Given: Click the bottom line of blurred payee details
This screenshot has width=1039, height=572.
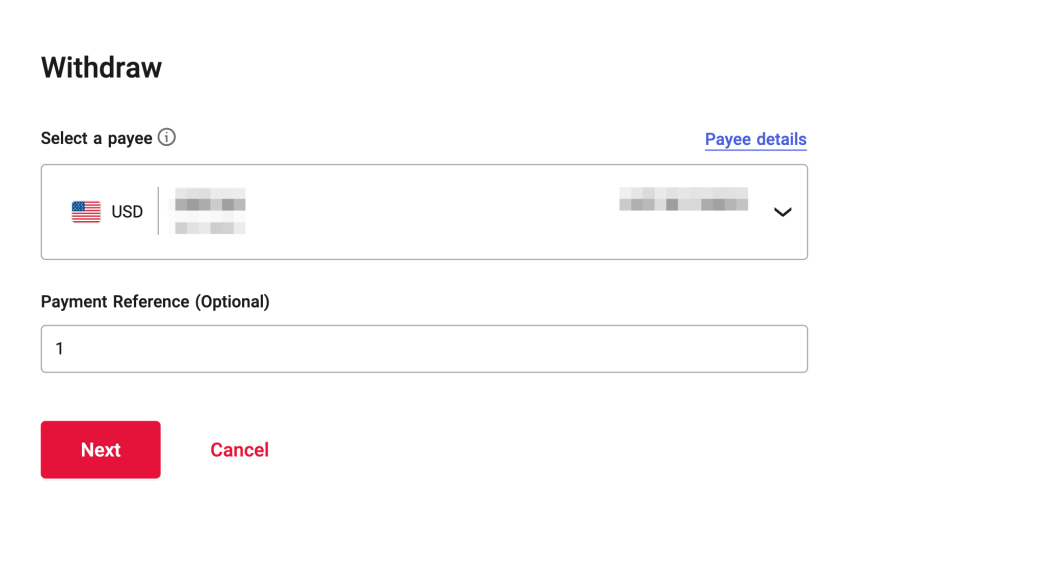Looking at the screenshot, I should [x=210, y=228].
